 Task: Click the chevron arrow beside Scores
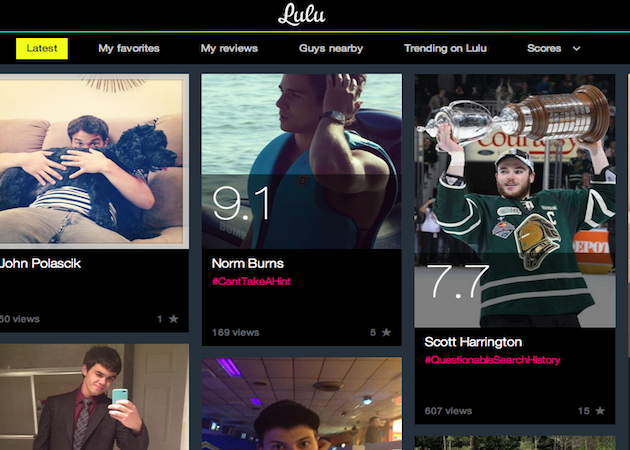(577, 49)
